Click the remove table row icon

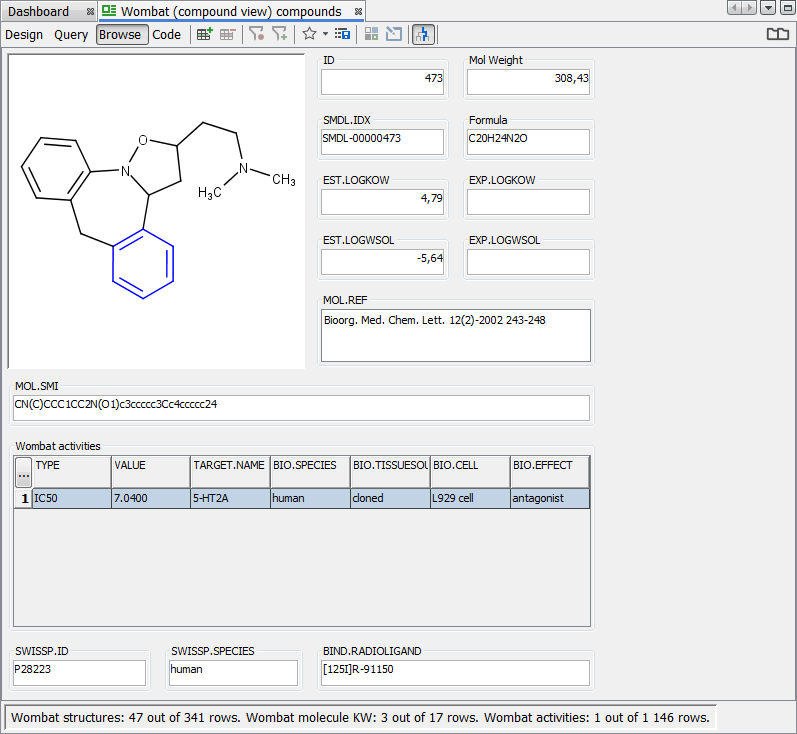point(228,34)
